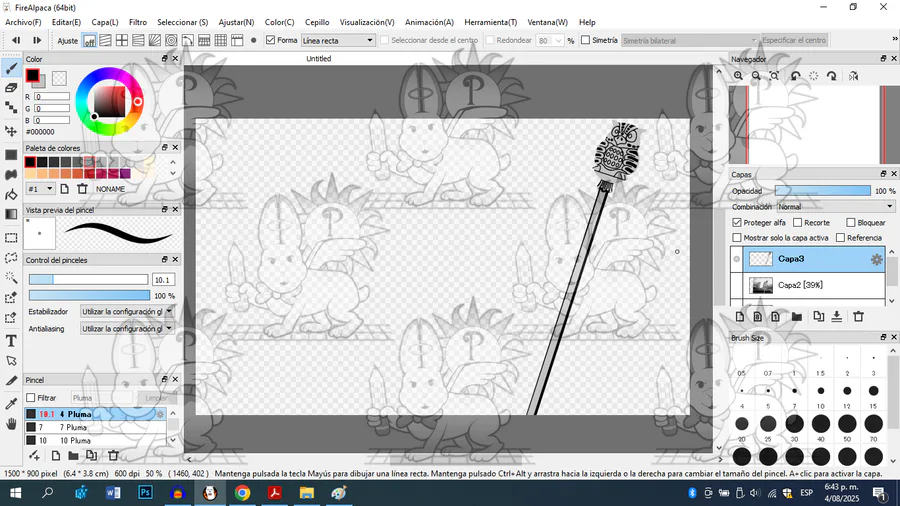Open the Simetría bilateral dropdown
The image size is (900, 506).
point(689,41)
